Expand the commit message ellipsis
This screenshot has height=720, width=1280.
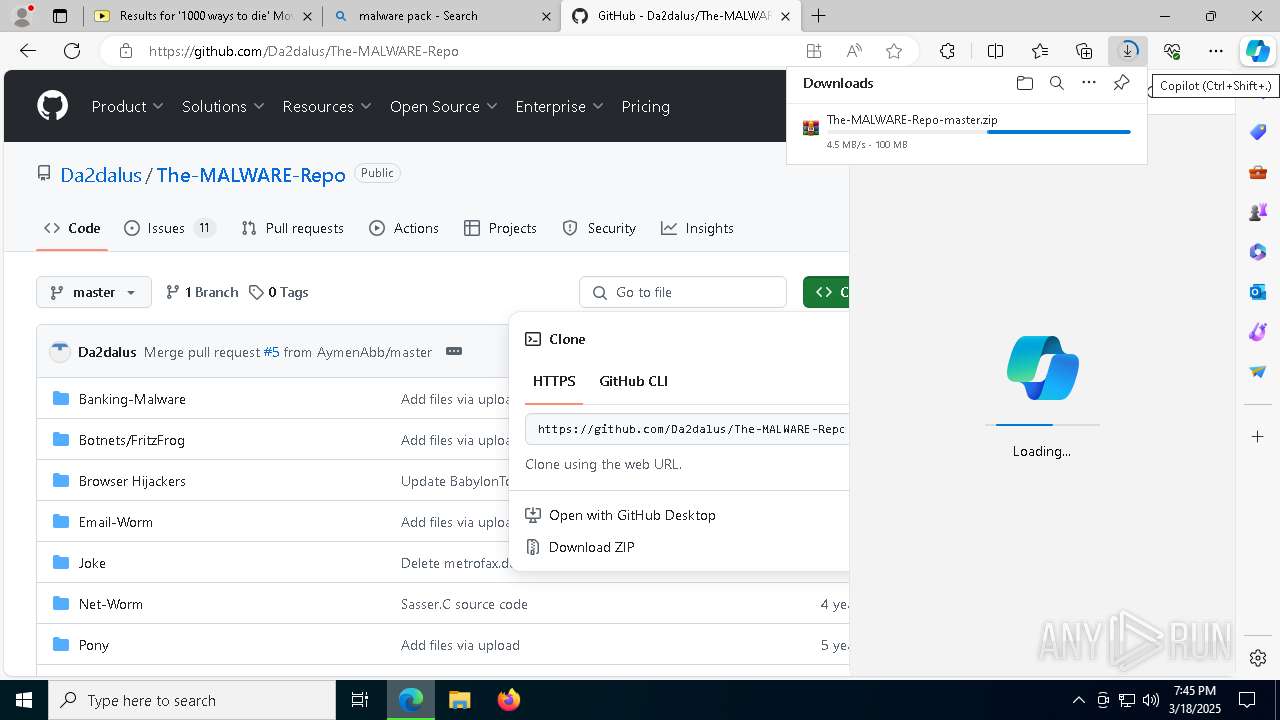454,352
